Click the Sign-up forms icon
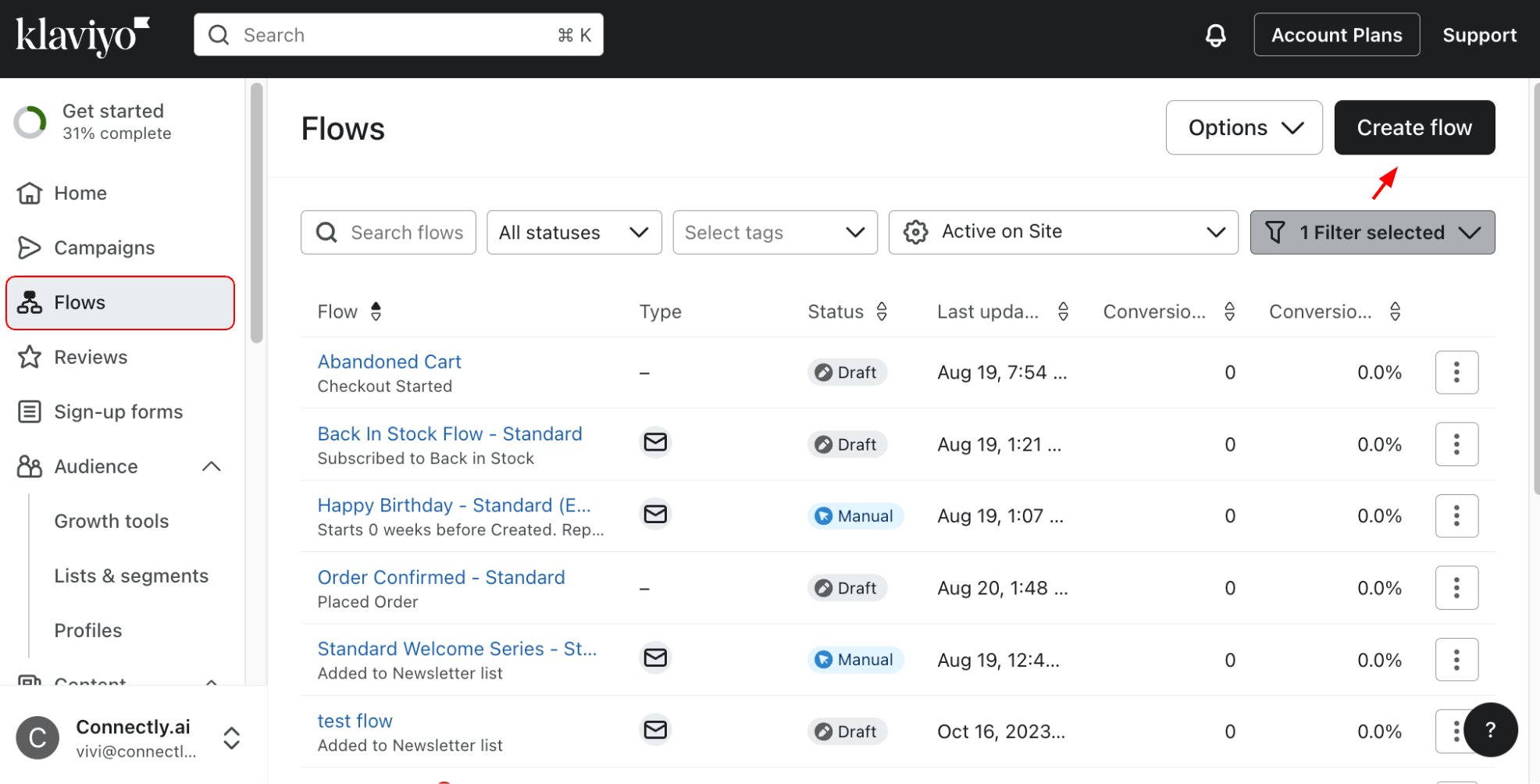Screen dimensions: 1540x784 pos(30,412)
